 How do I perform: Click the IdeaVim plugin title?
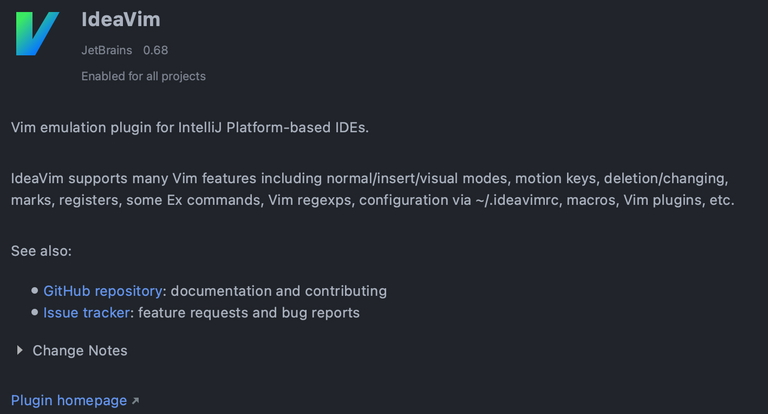(121, 20)
